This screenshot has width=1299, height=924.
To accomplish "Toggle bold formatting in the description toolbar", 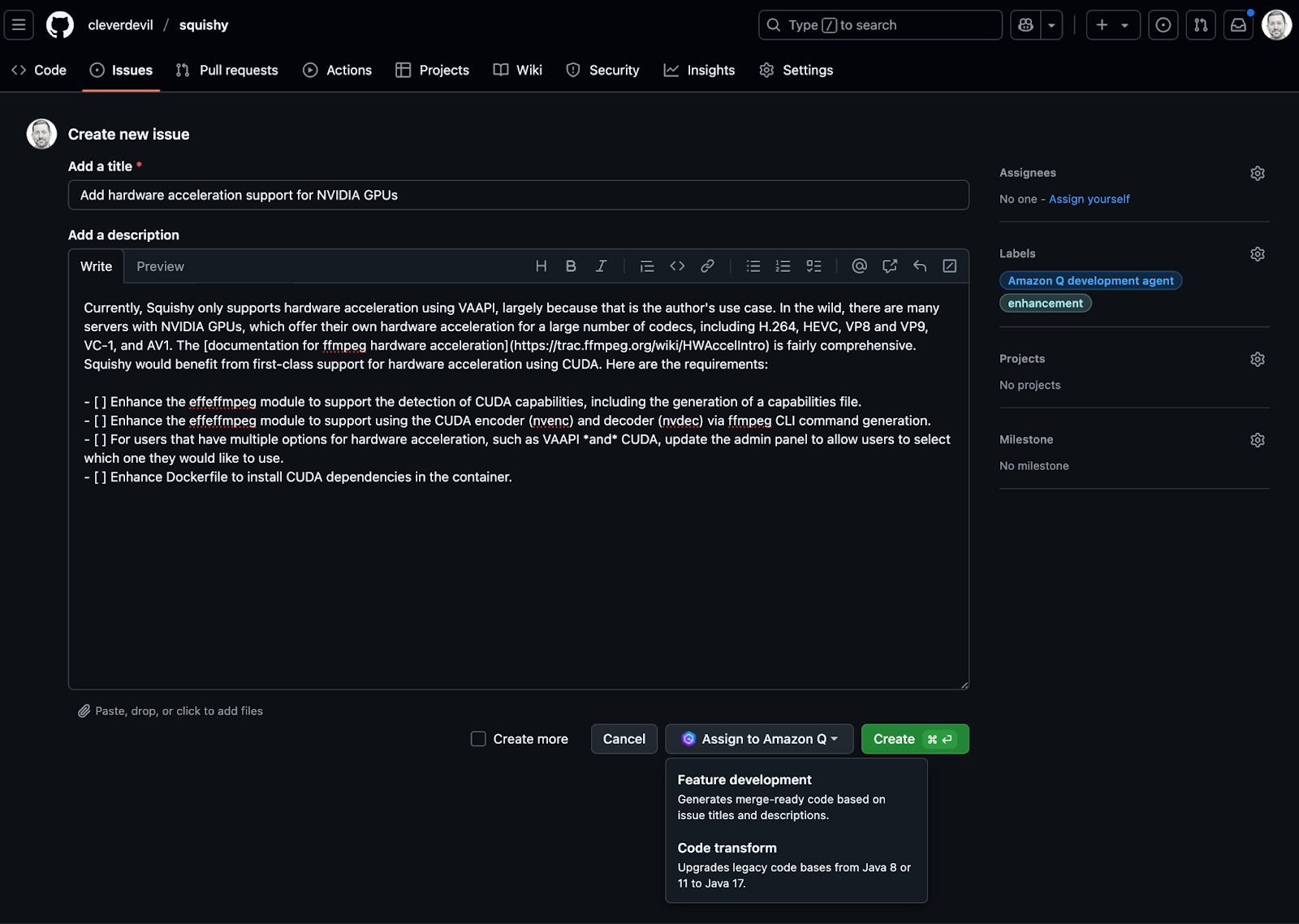I will tap(571, 266).
